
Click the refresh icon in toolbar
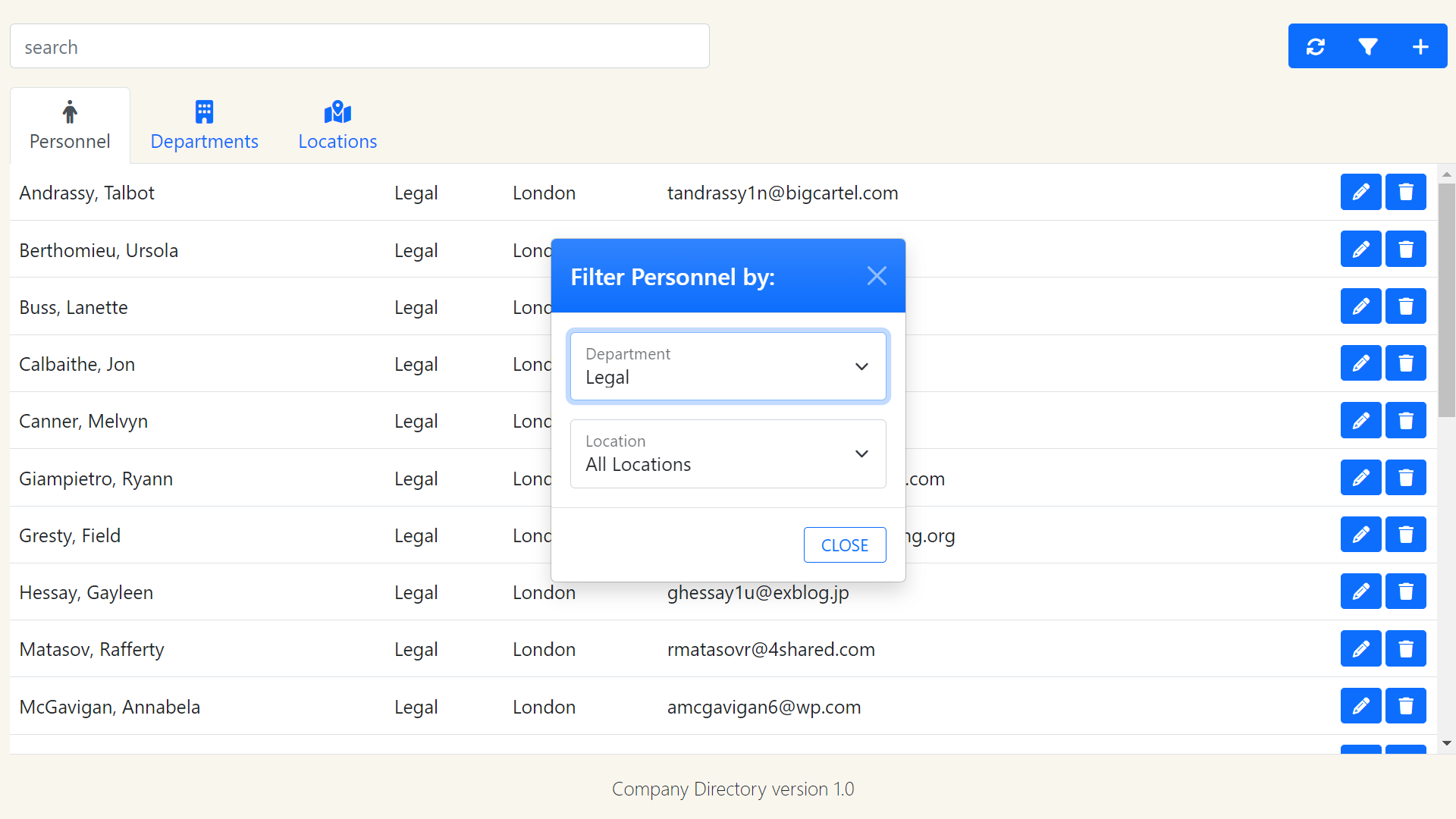pyautogui.click(x=1316, y=47)
